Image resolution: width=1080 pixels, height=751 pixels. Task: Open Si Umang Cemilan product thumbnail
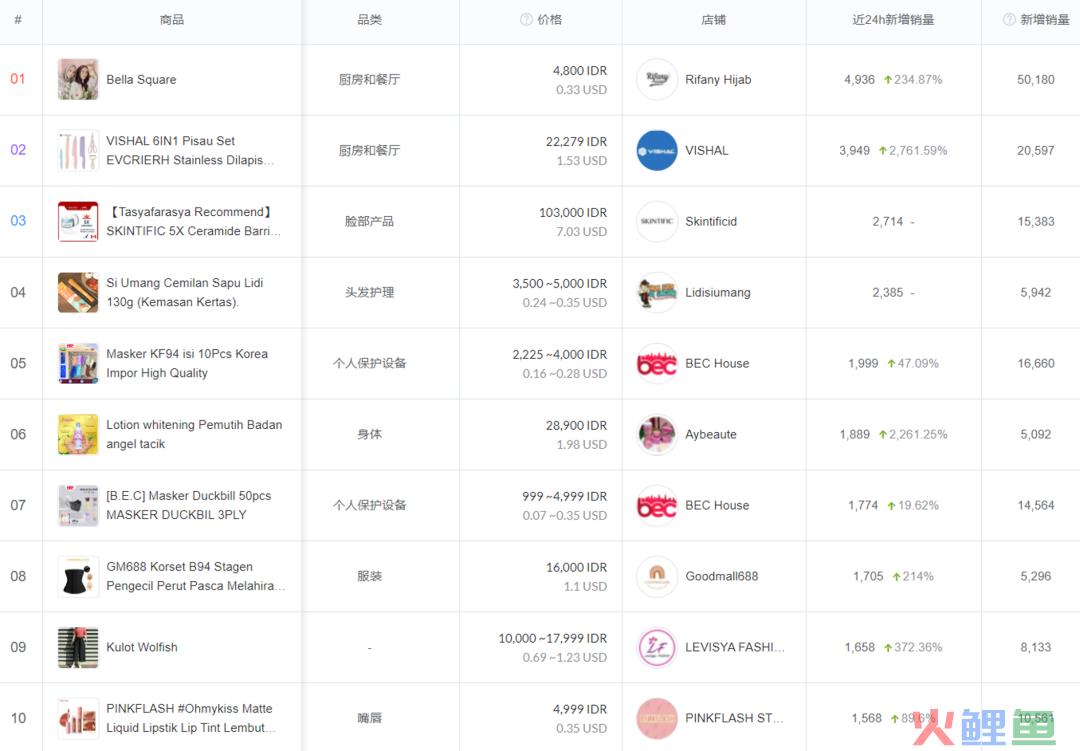click(x=78, y=292)
